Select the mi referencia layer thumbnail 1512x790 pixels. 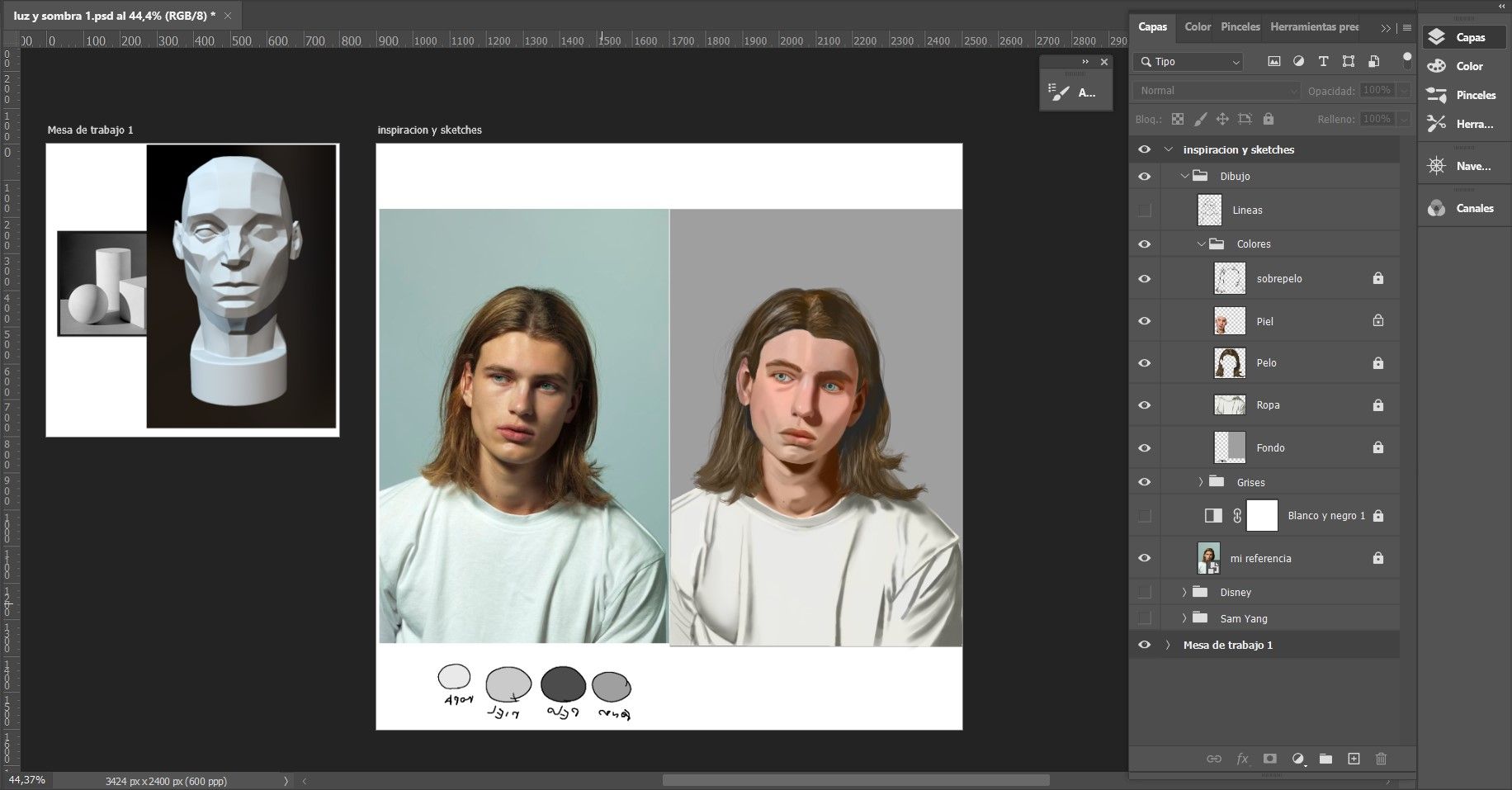pos(1209,558)
